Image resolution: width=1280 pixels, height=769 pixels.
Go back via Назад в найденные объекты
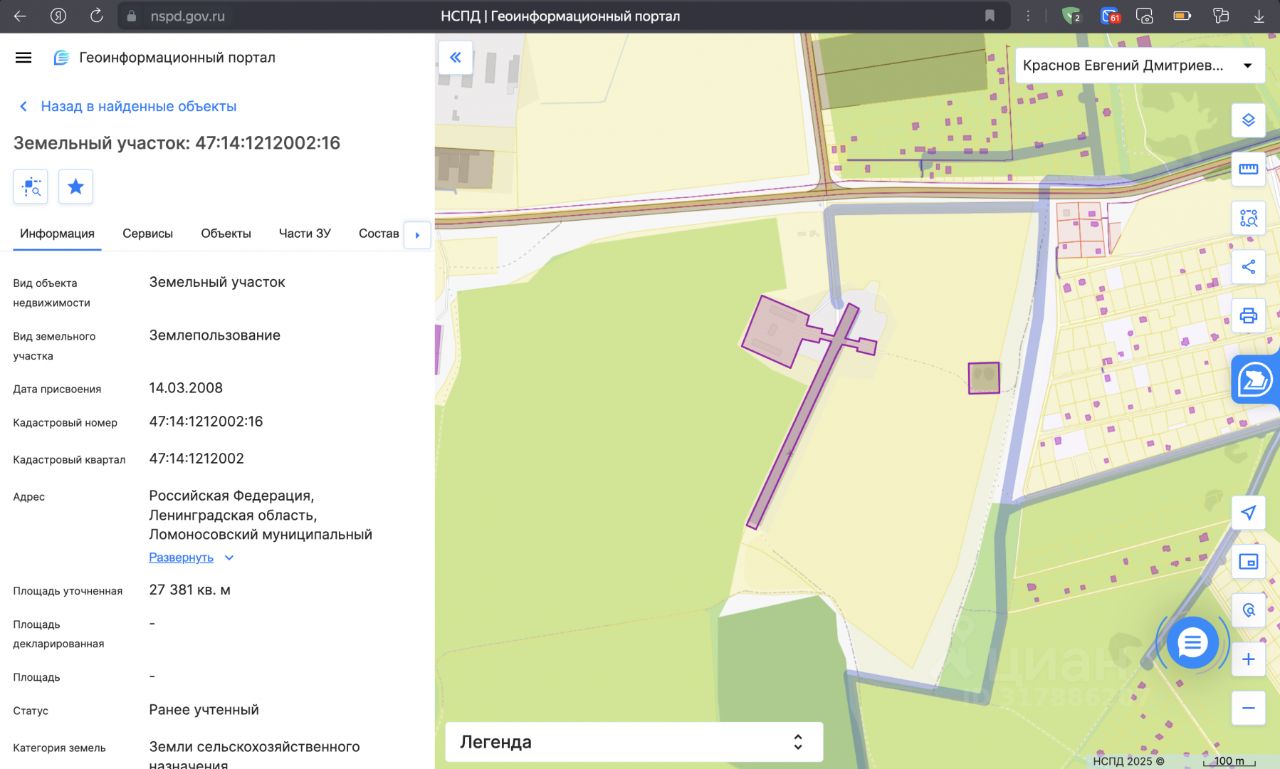(x=127, y=106)
